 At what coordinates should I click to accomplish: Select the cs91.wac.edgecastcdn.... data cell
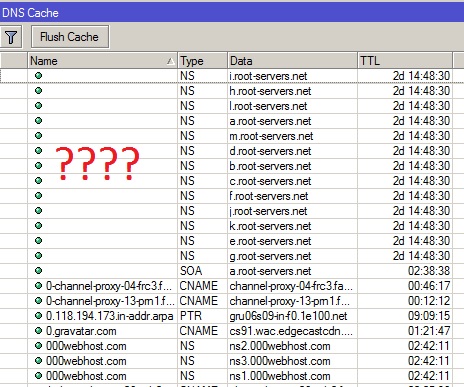click(291, 331)
